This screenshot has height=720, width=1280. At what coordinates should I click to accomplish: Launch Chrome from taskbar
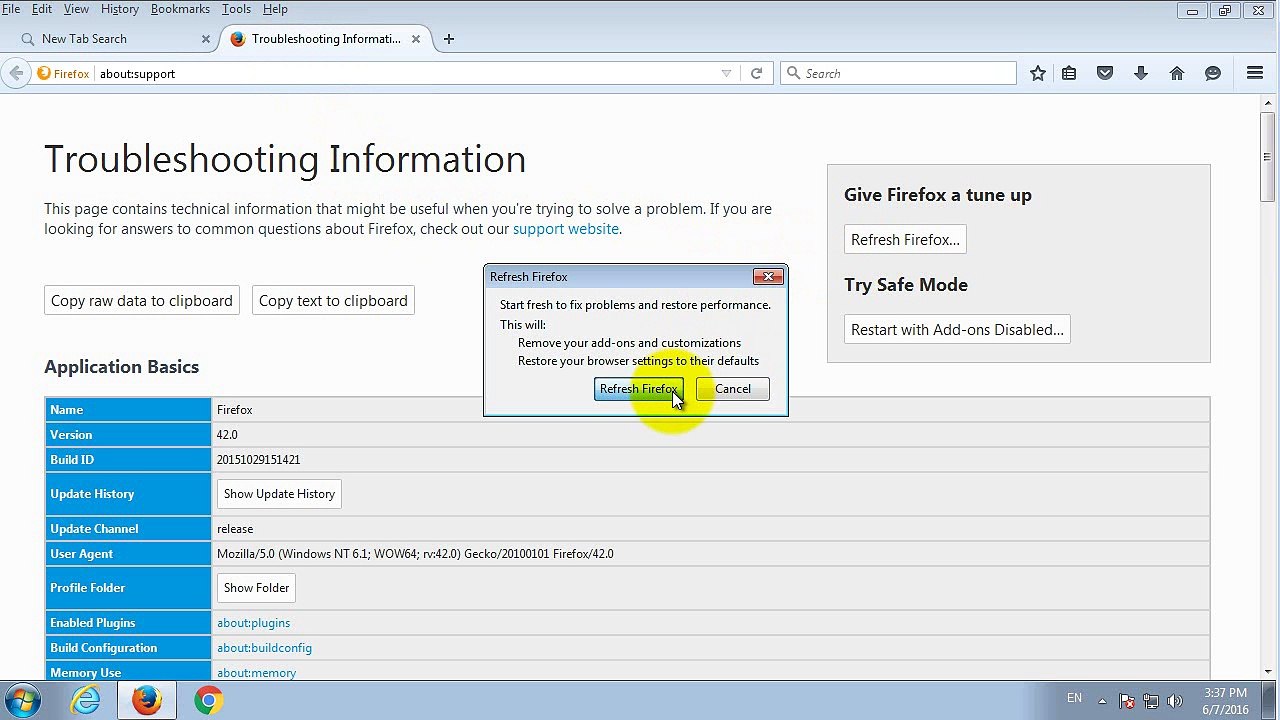pyautogui.click(x=208, y=700)
